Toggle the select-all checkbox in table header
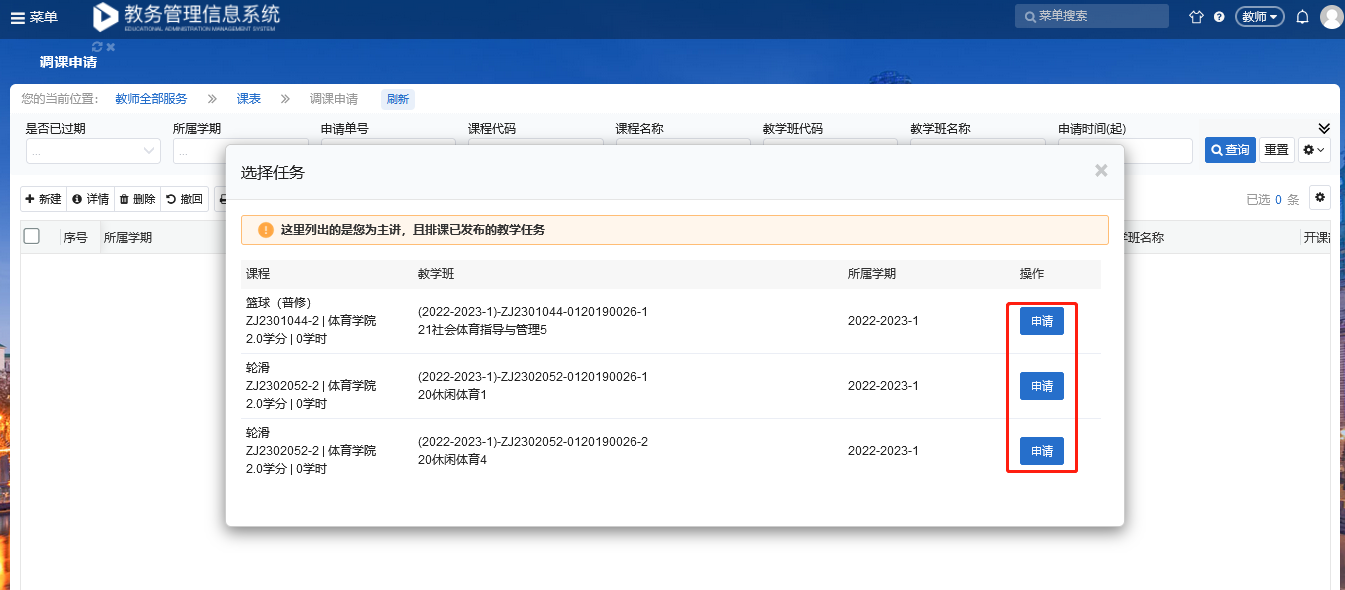Viewport: 1345px width, 590px height. (x=32, y=237)
